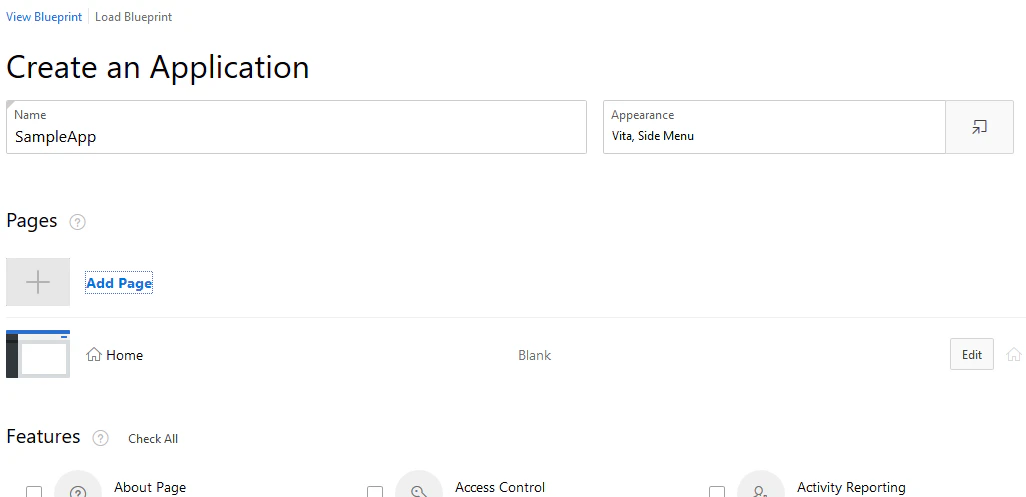The height and width of the screenshot is (497, 1026).
Task: Click the Access Control key icon
Action: point(419,484)
